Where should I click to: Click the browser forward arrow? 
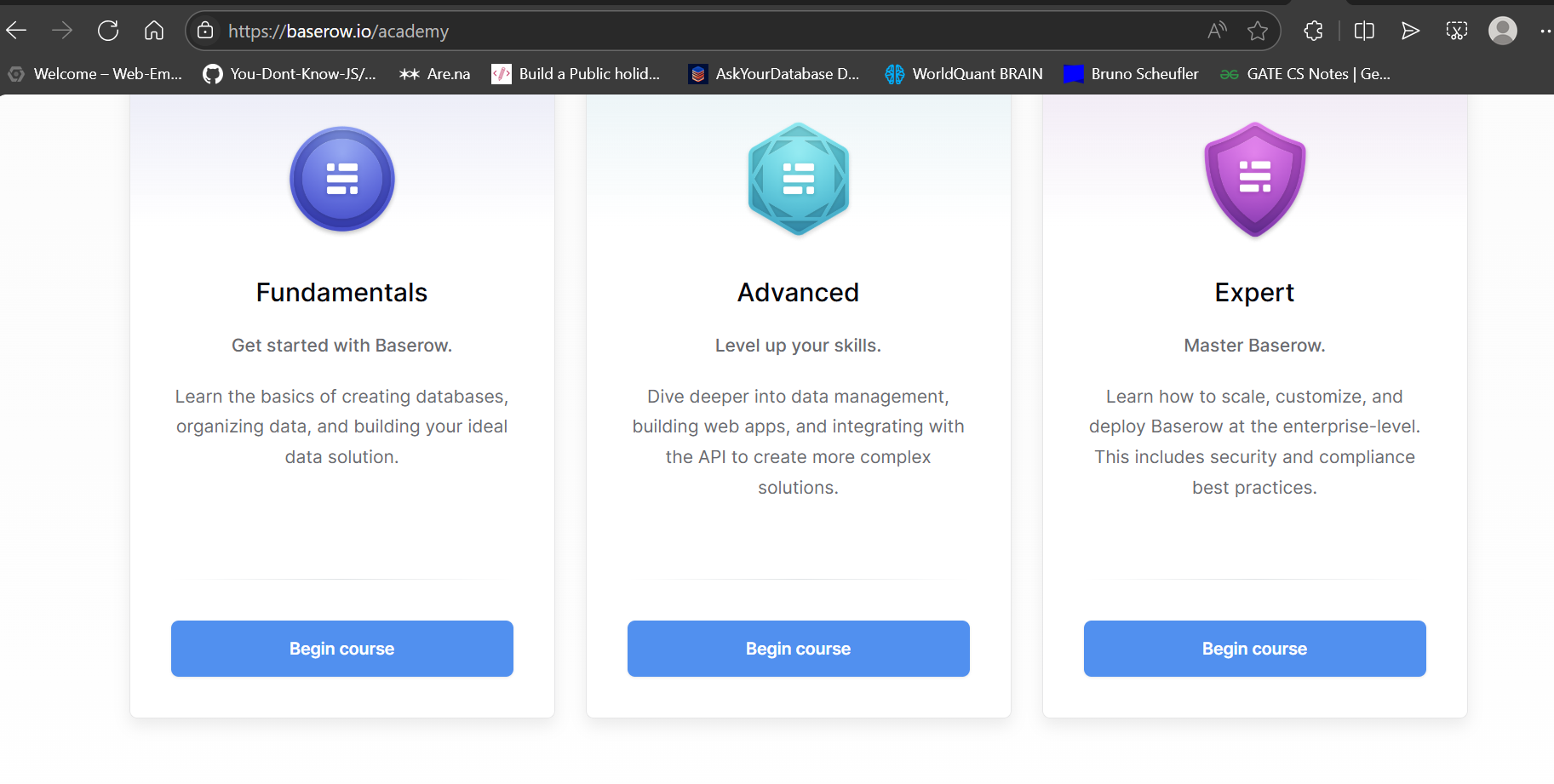pos(62,31)
